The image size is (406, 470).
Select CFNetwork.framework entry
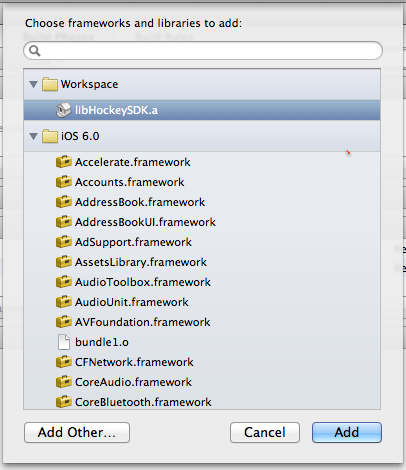[x=202, y=362]
